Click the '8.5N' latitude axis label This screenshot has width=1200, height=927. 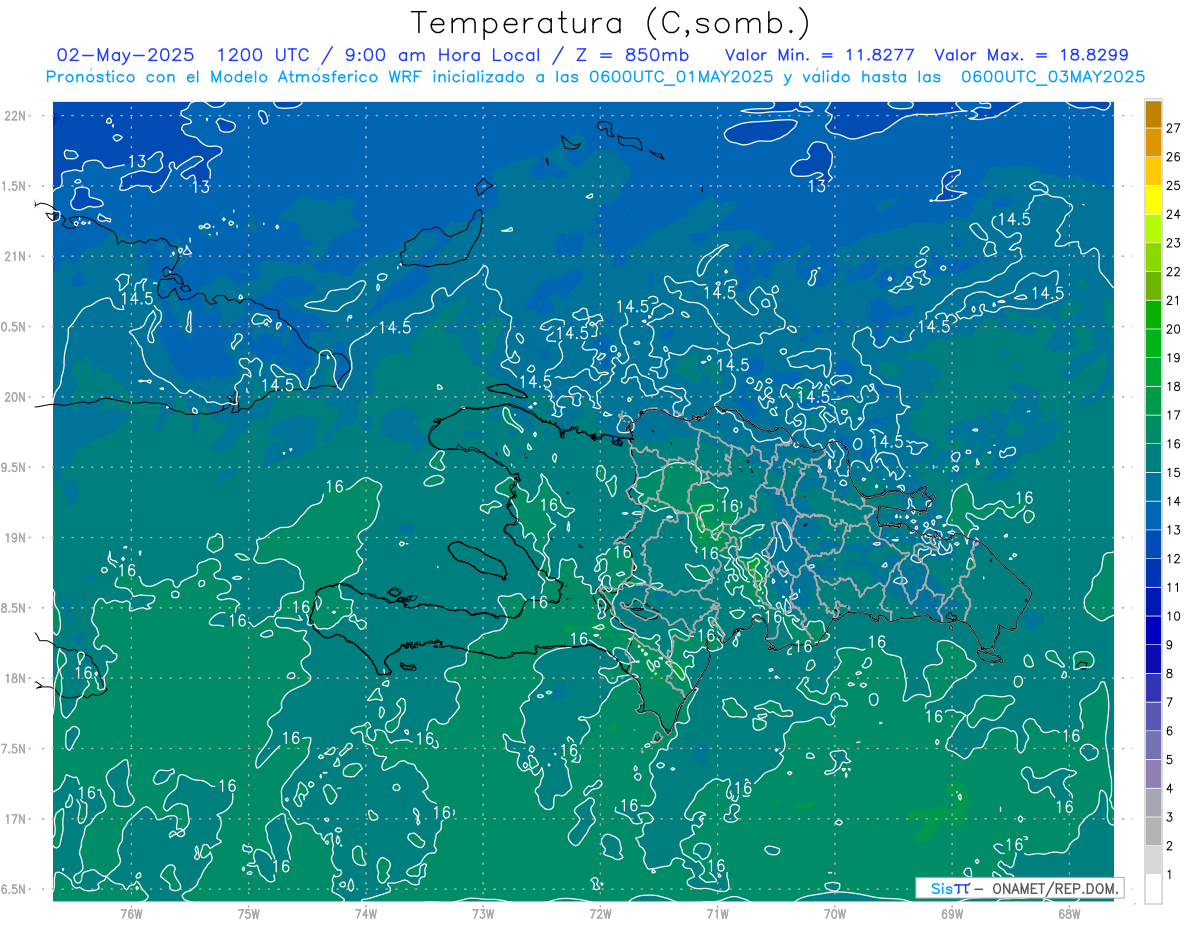click(14, 609)
